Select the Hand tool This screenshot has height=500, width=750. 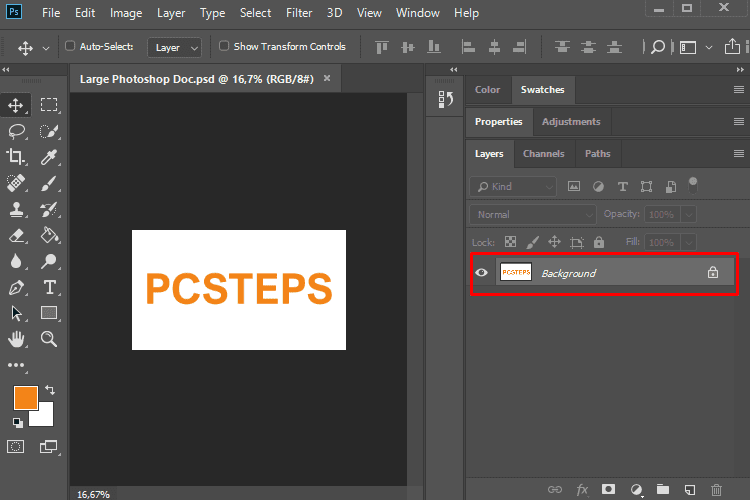pyautogui.click(x=17, y=339)
